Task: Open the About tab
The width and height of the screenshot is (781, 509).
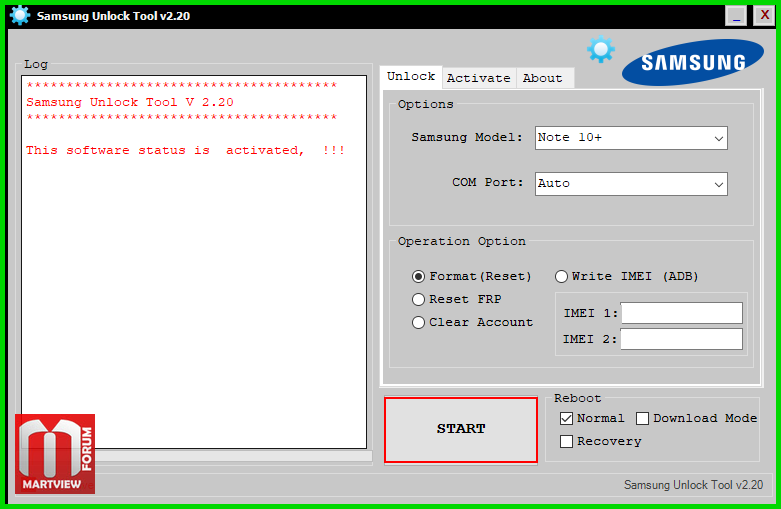Action: tap(543, 78)
